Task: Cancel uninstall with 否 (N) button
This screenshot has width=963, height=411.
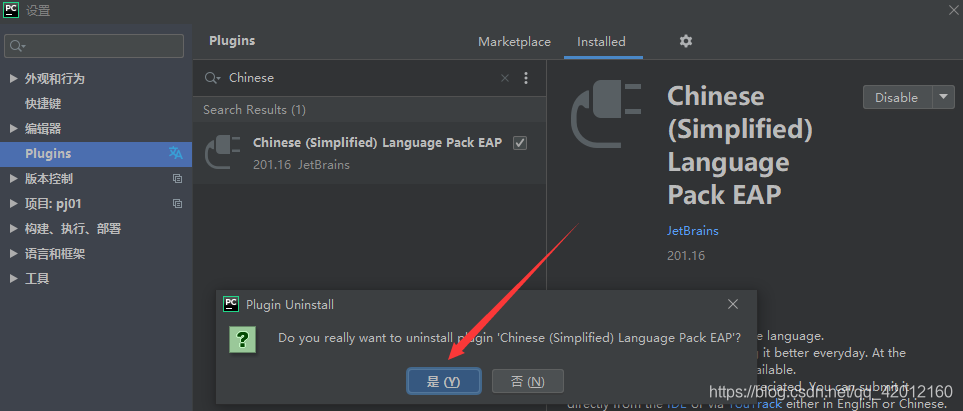Action: [528, 382]
